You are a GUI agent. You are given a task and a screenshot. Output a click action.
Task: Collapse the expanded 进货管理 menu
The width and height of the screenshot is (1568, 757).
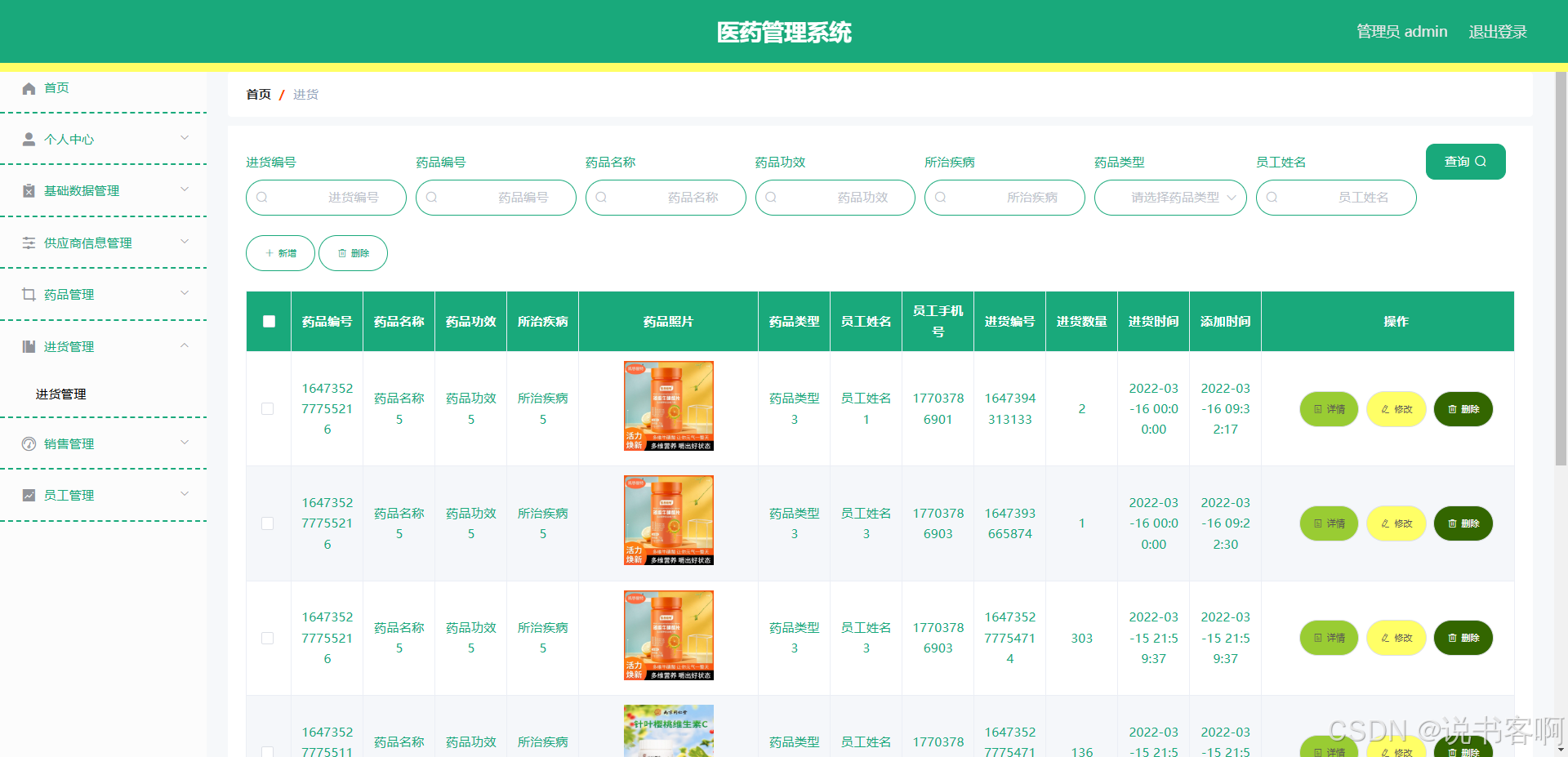tap(184, 345)
